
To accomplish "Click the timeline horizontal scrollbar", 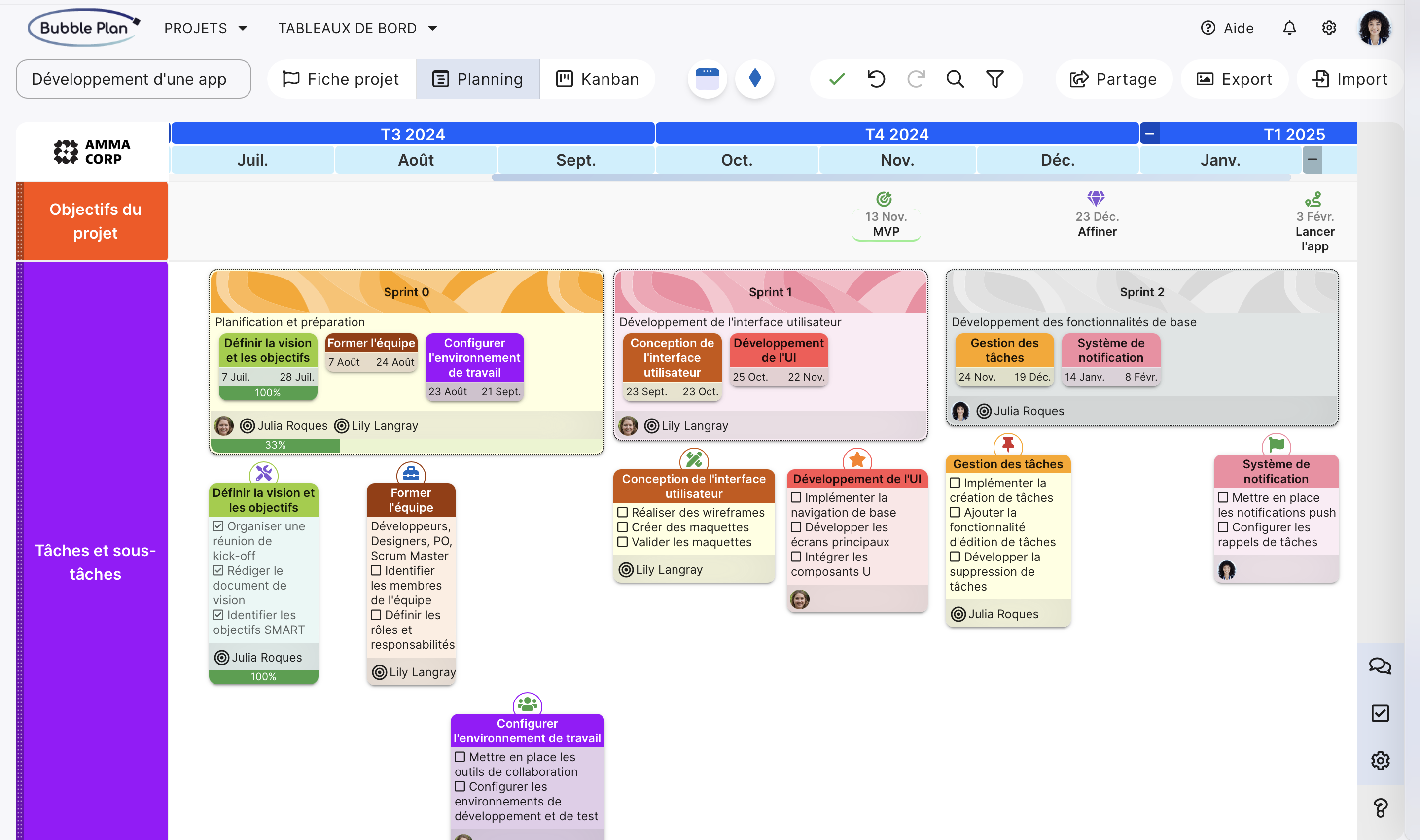I will tap(891, 177).
